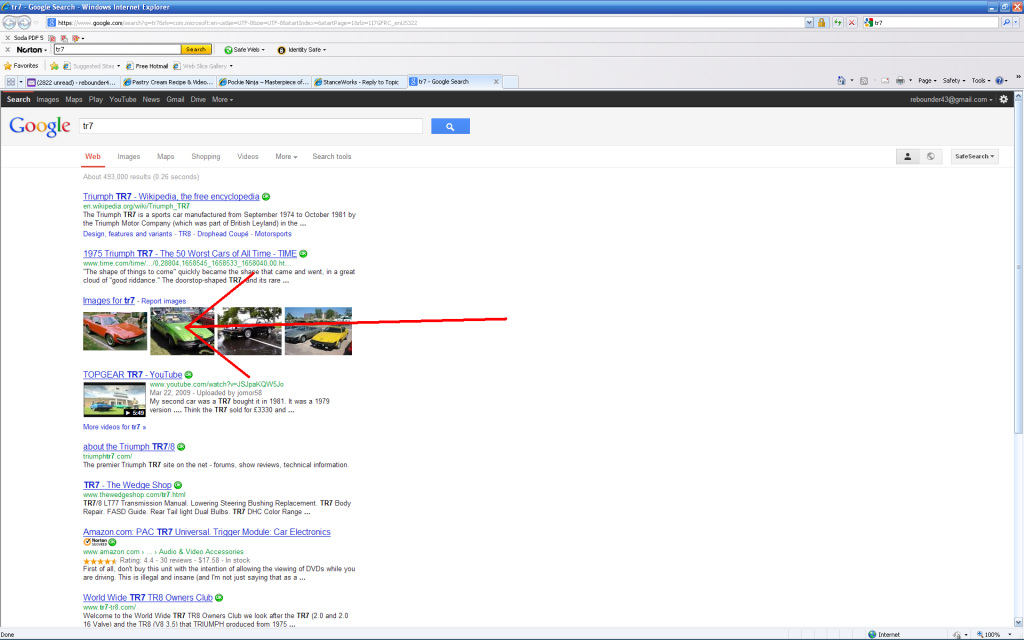Expand the Norton menu dropdown
Viewport: 1024px width, 640px height.
32,50
